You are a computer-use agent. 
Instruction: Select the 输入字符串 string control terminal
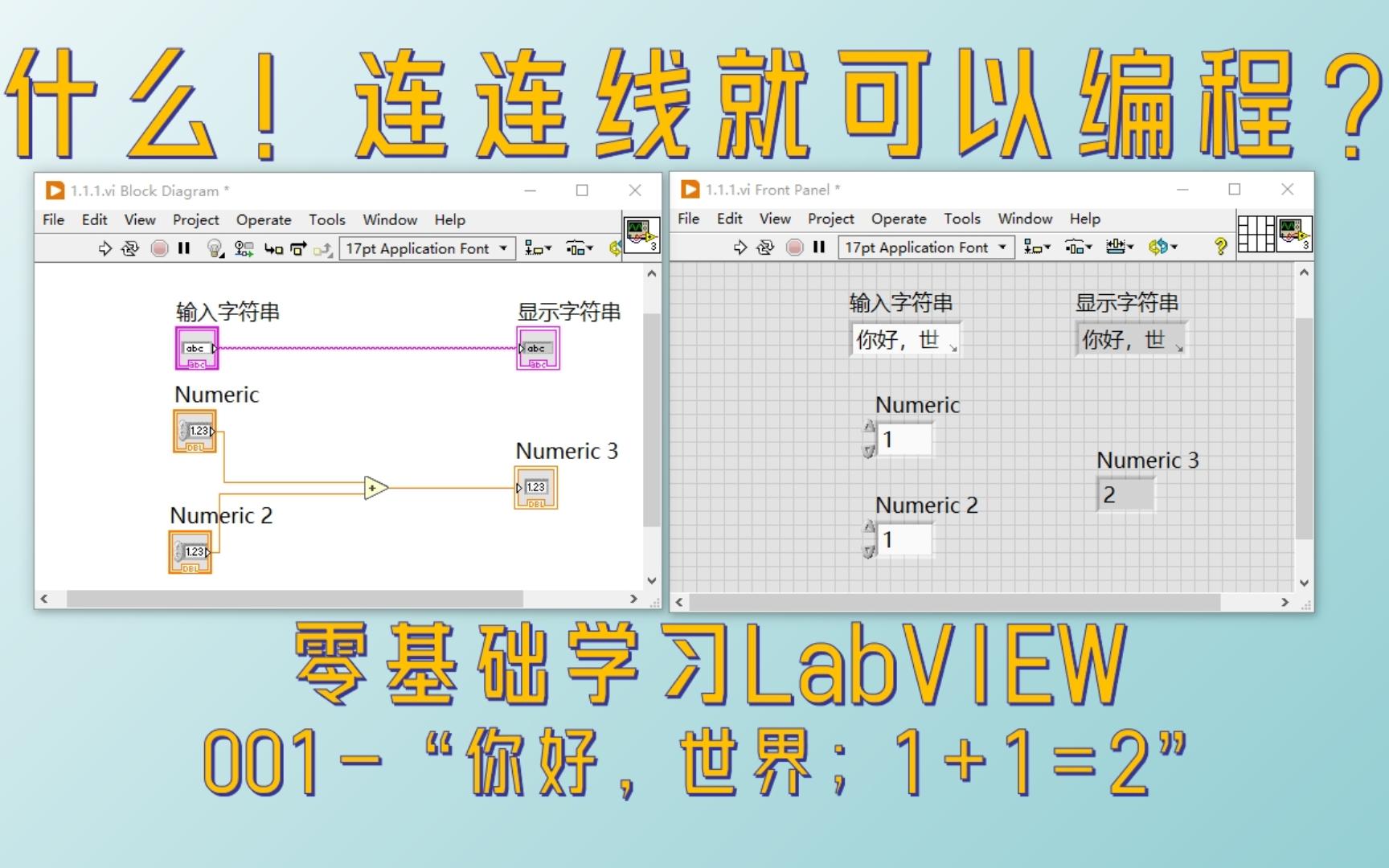coord(197,348)
